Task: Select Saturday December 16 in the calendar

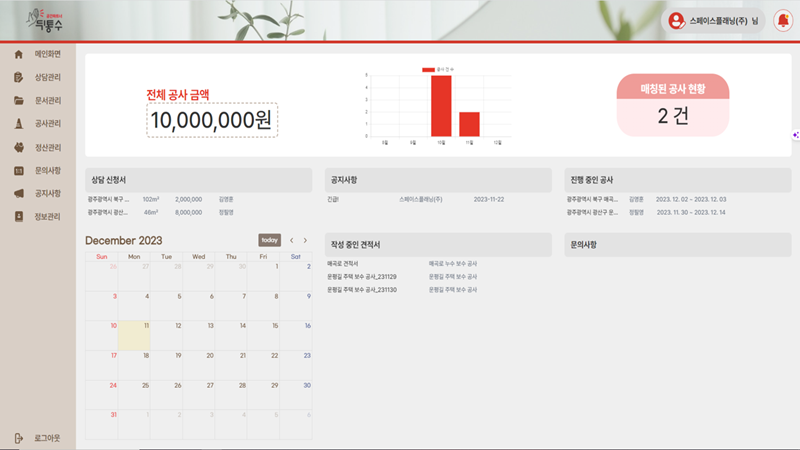Action: tap(296, 335)
